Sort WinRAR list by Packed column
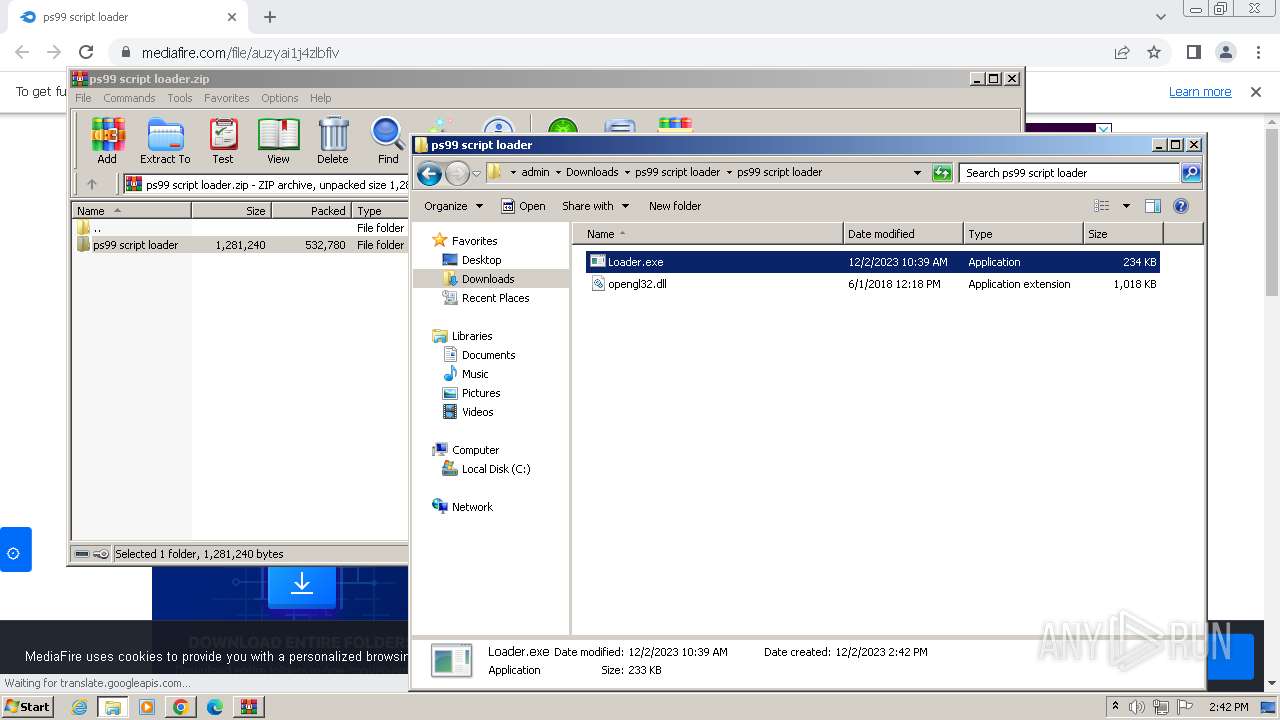1280x720 pixels. (311, 211)
